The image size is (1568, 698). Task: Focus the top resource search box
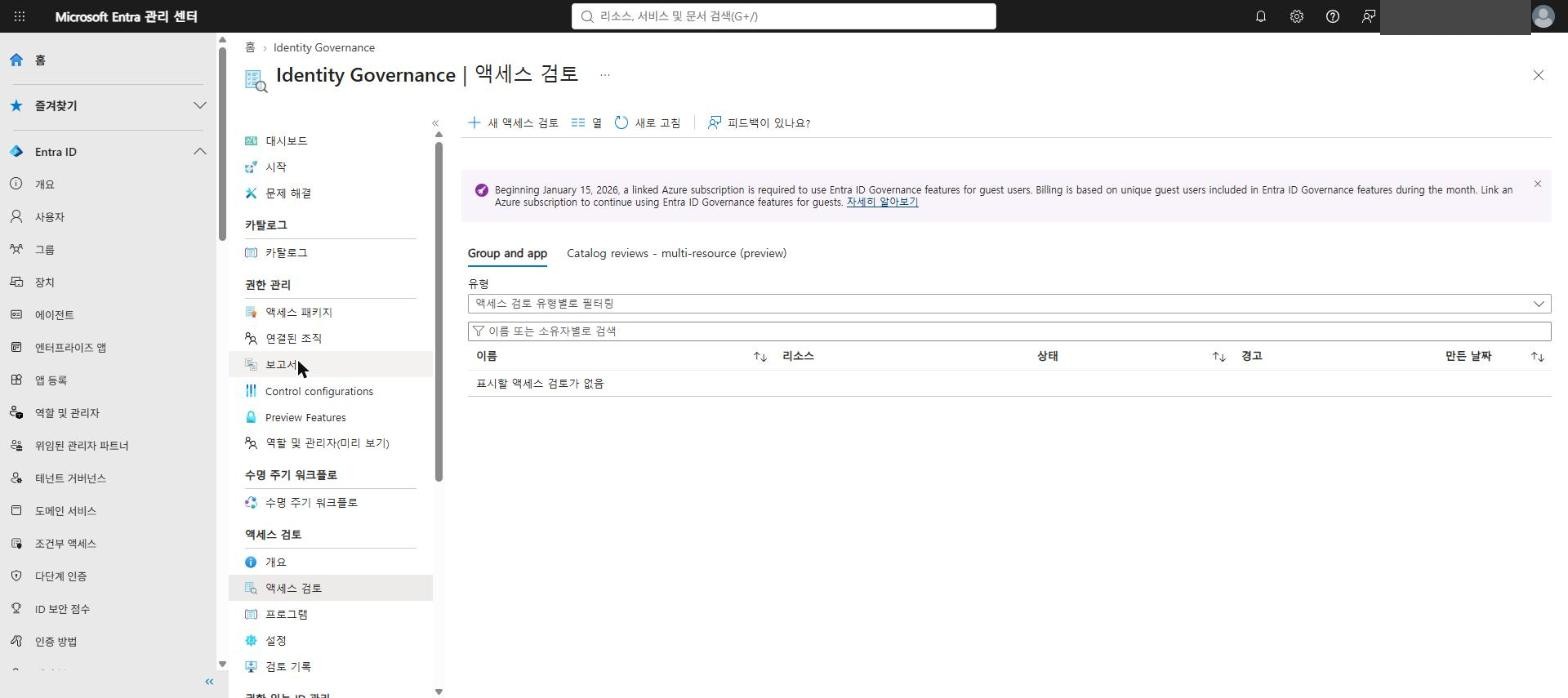(x=784, y=16)
